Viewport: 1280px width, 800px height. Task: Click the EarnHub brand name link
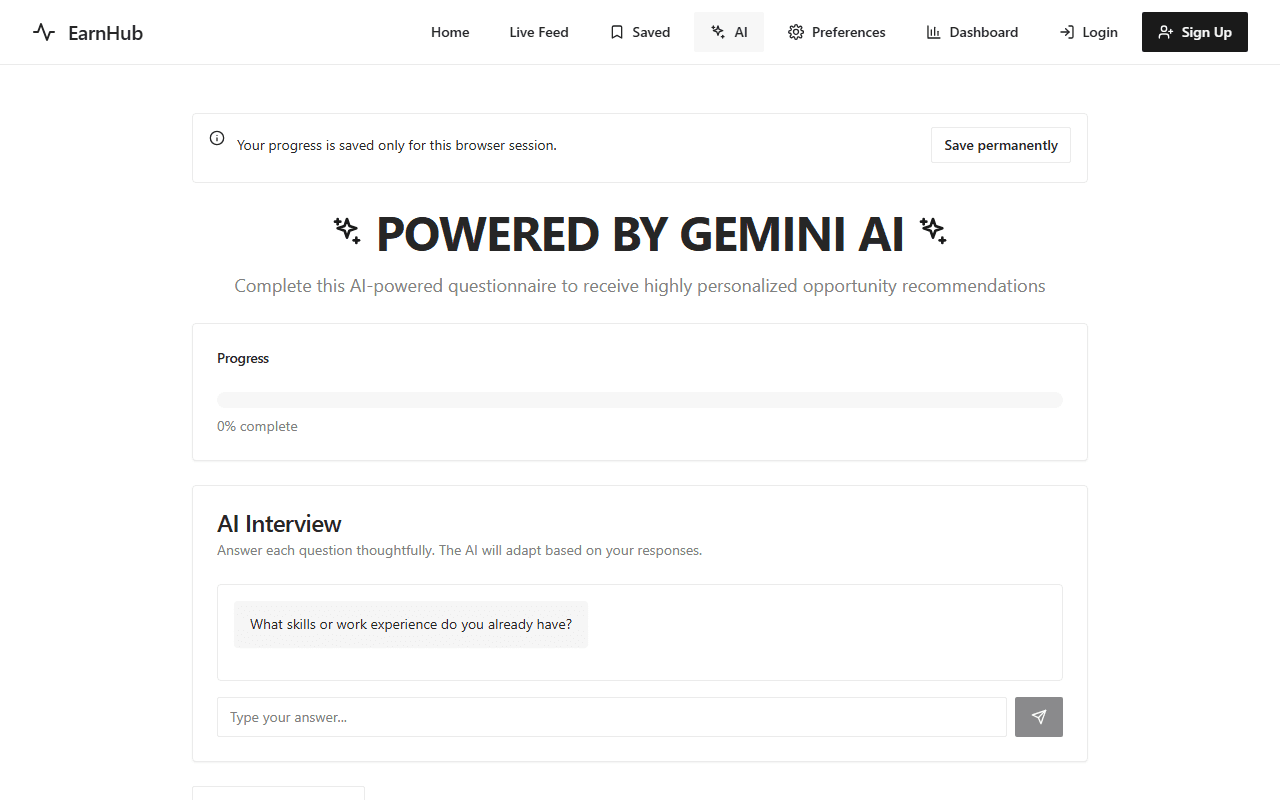coord(105,33)
